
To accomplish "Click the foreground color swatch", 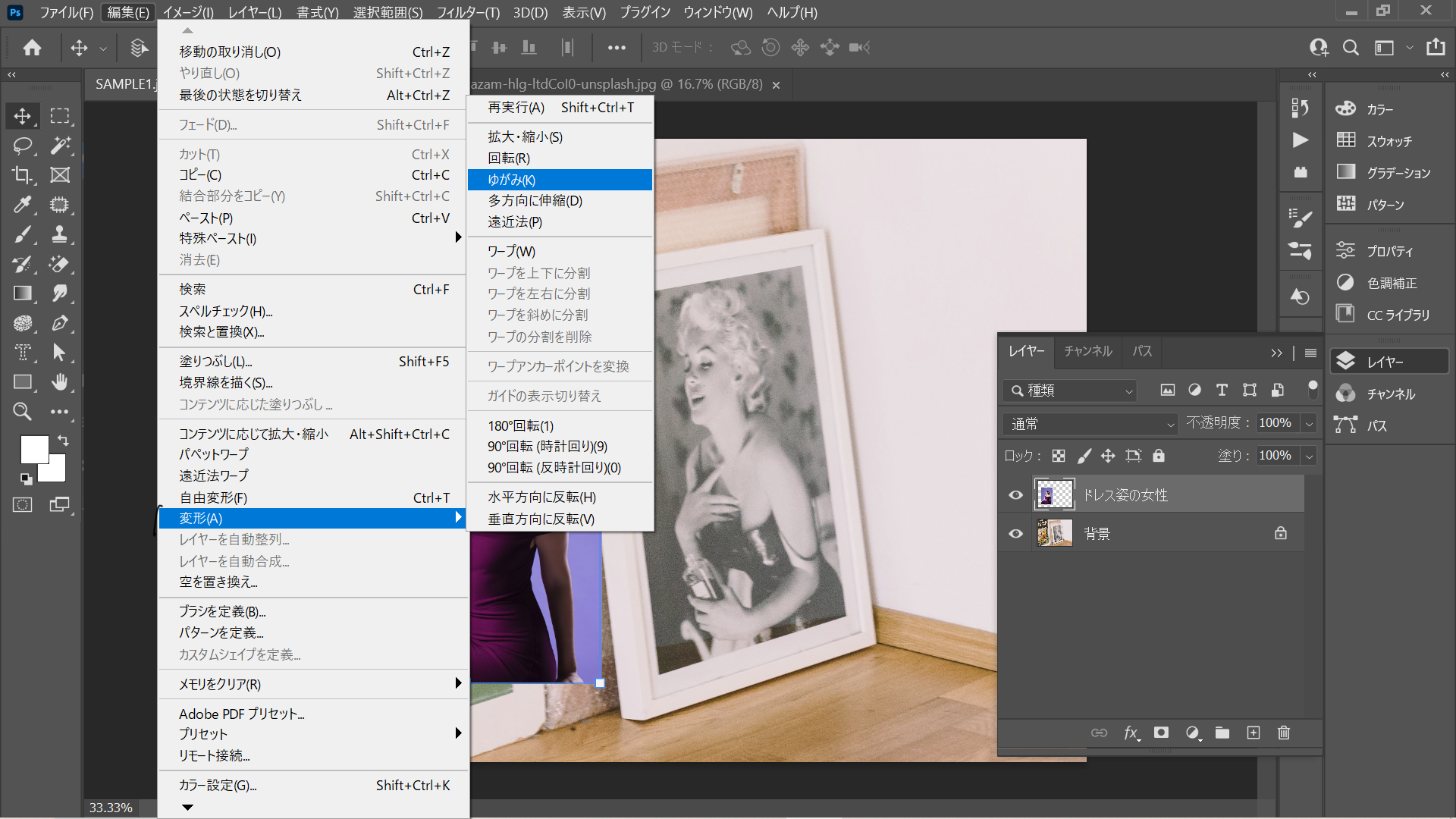I will [33, 448].
